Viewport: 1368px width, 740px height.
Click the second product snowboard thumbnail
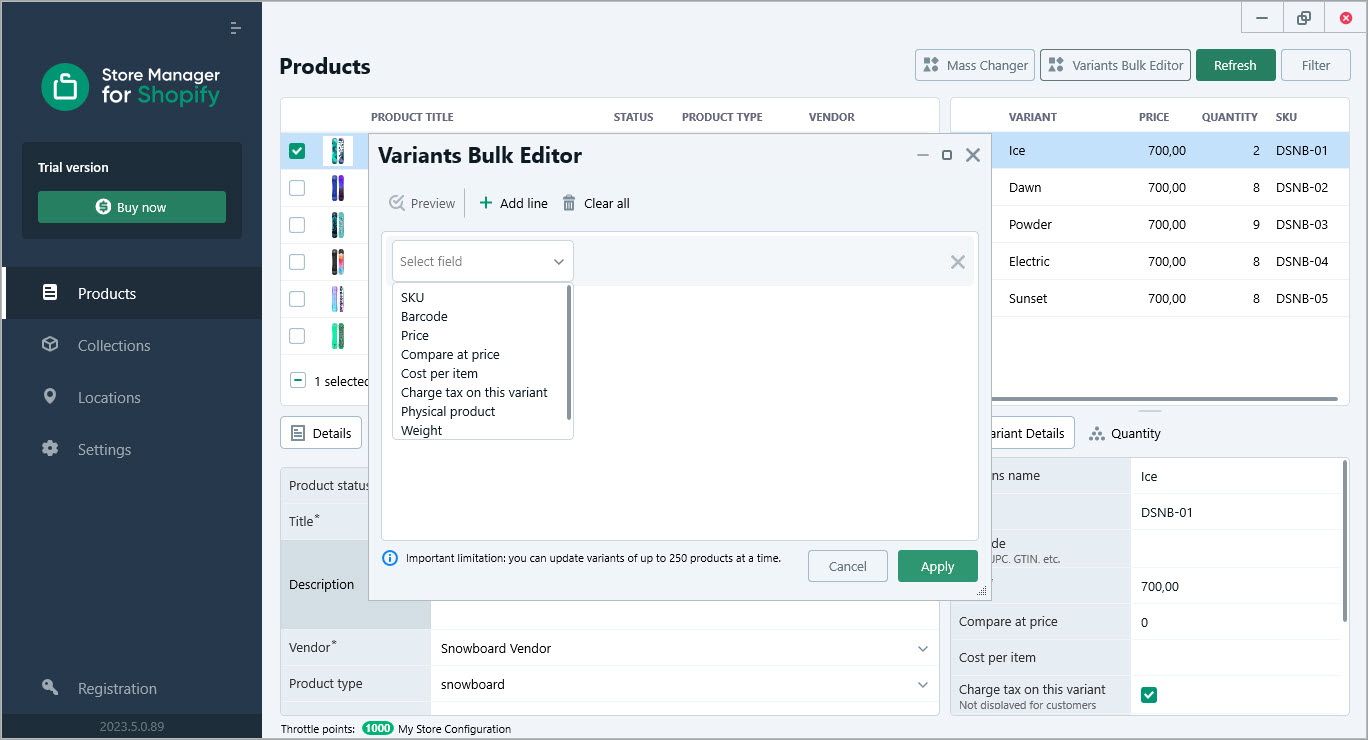coord(338,188)
